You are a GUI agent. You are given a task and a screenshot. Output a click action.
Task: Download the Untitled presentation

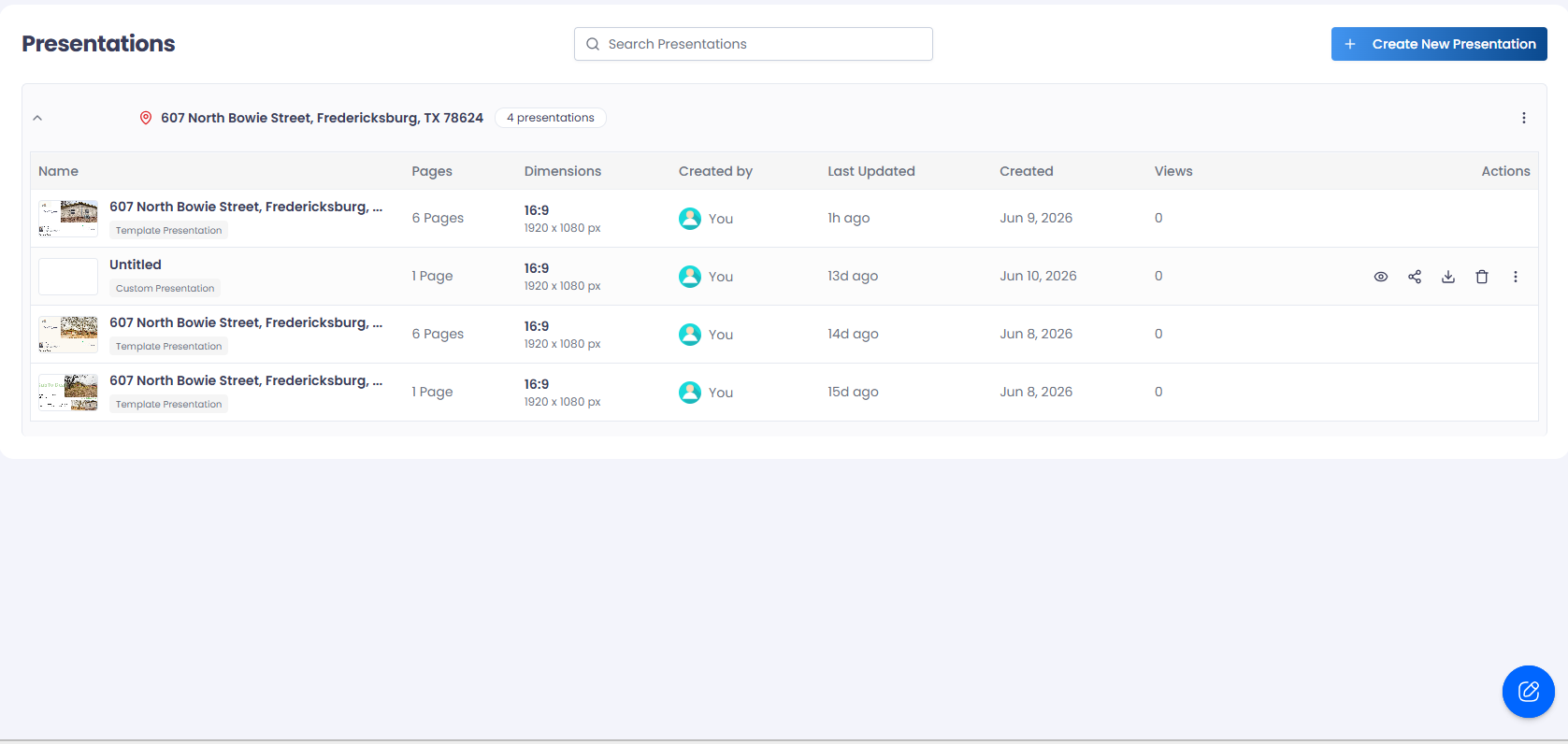1447,277
